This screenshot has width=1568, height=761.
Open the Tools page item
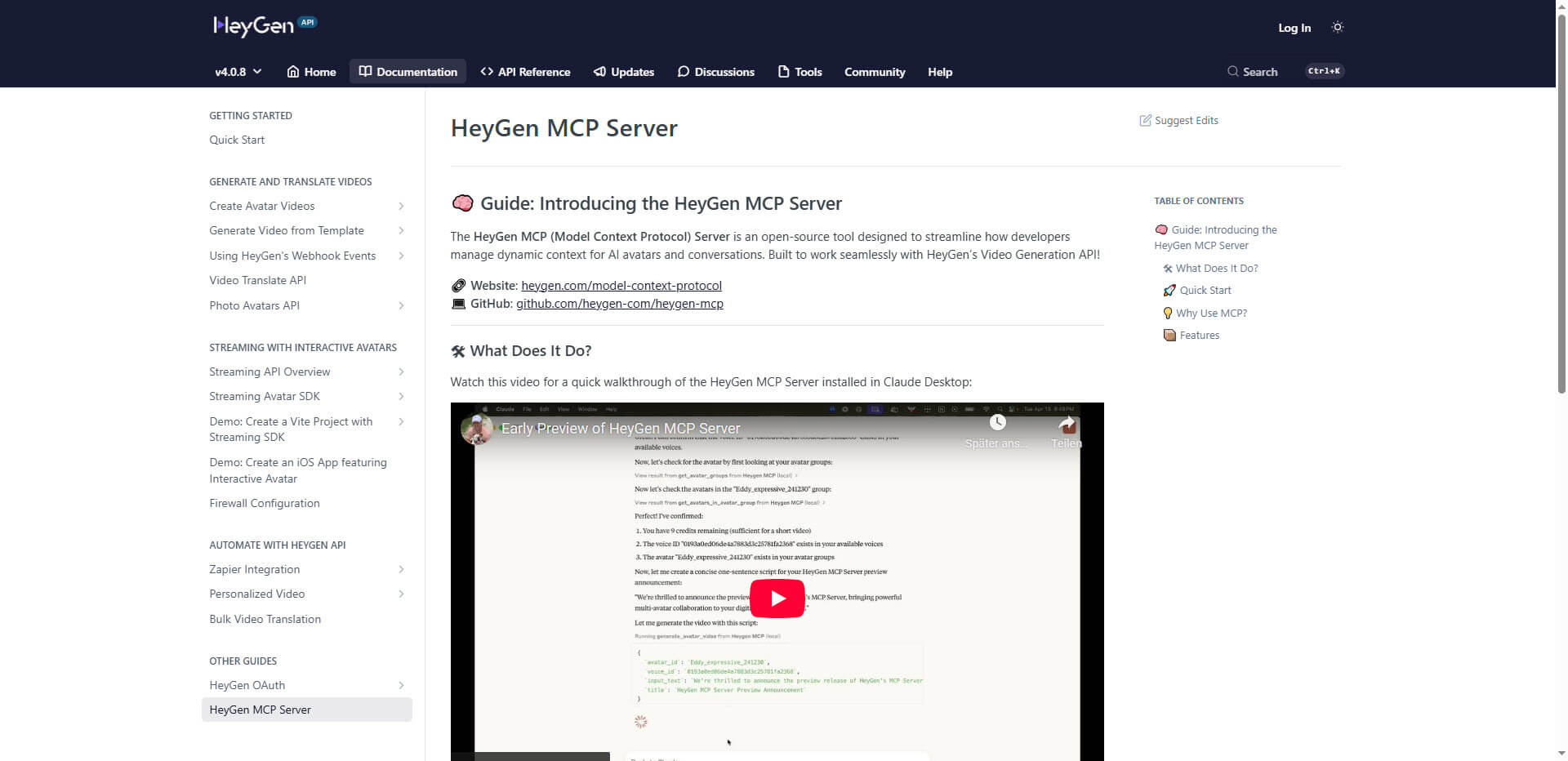pyautogui.click(x=800, y=72)
